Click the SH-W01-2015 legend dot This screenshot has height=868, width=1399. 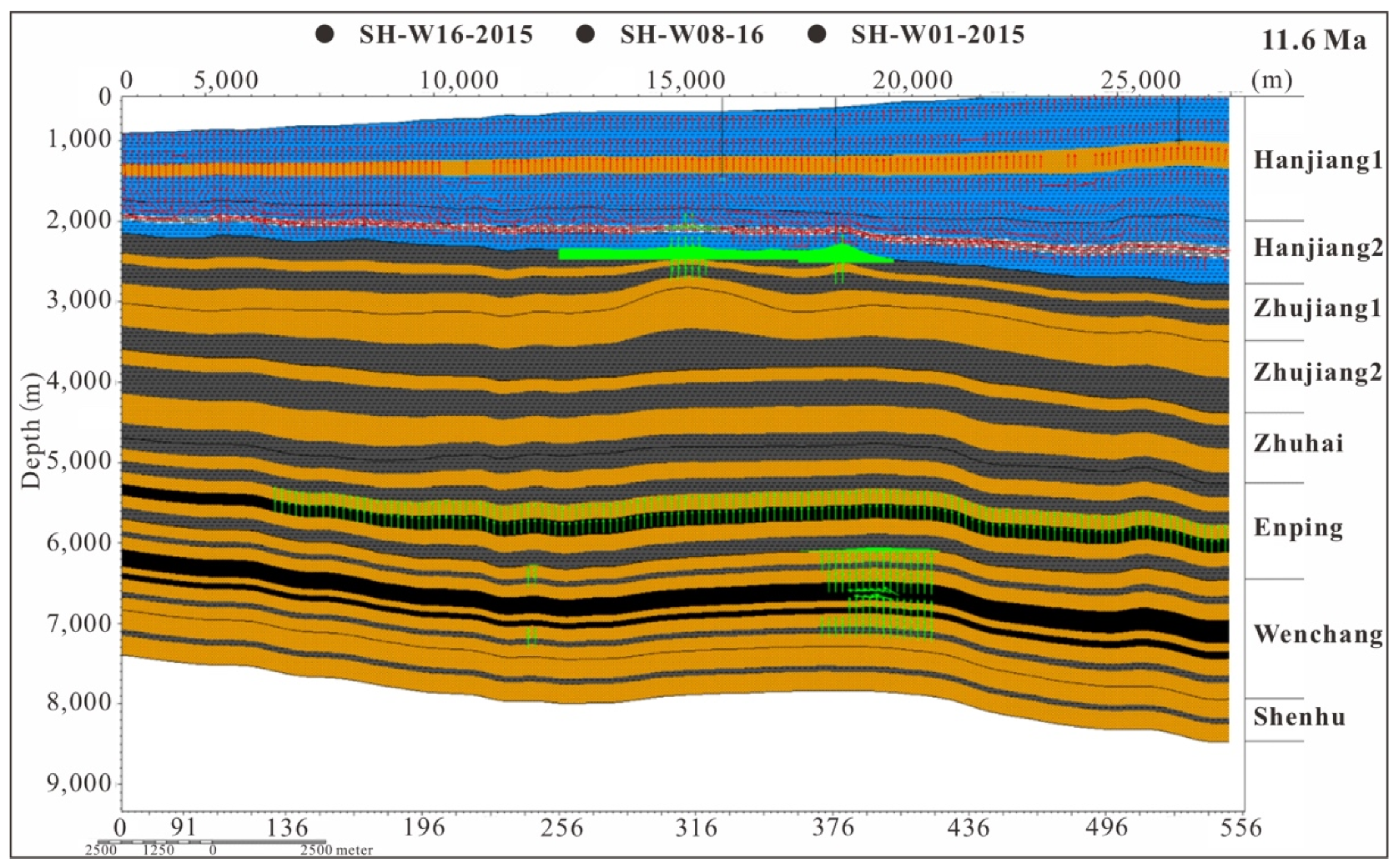818,35
